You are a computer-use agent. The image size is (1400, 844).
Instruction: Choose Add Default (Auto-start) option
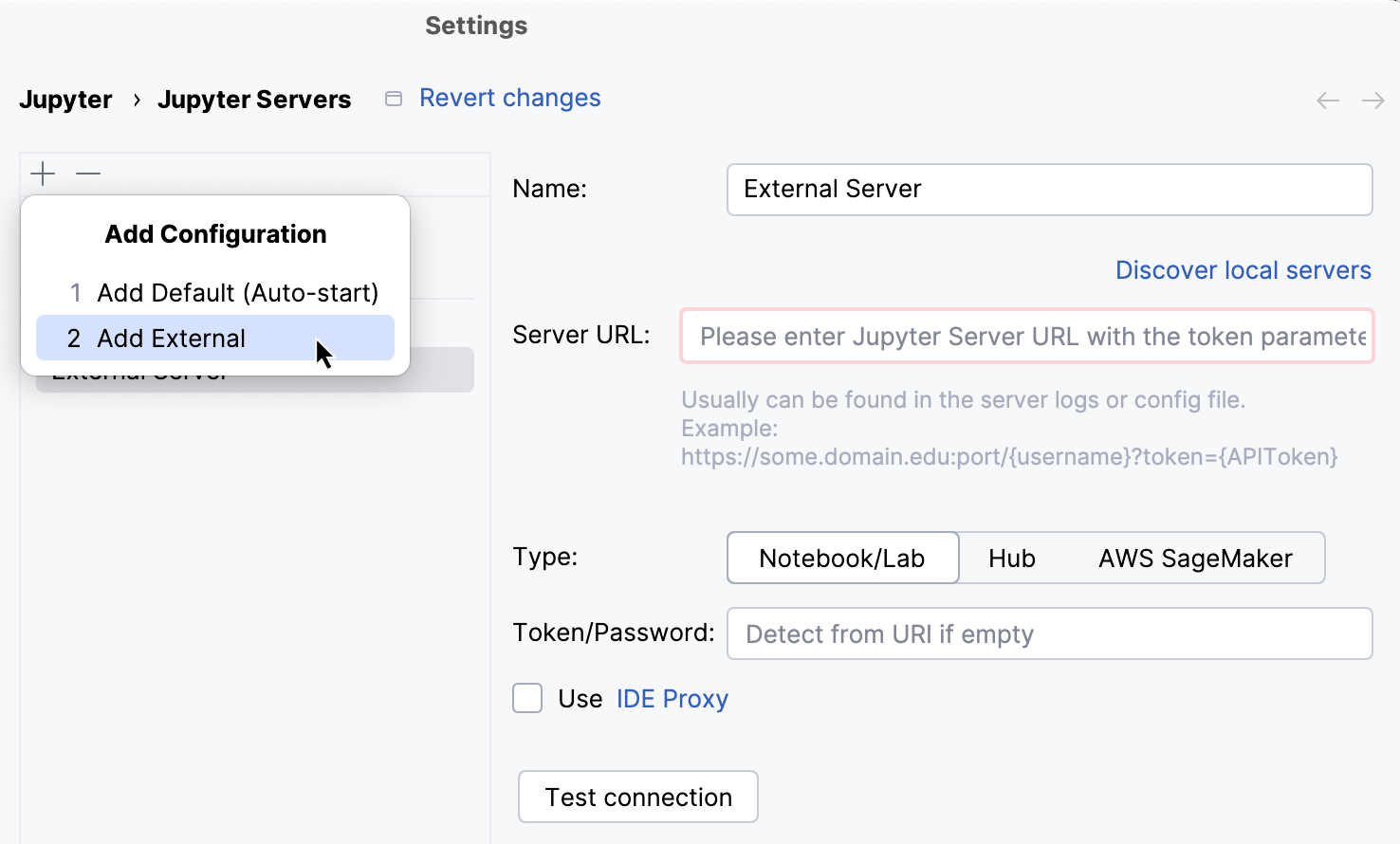coord(239,292)
